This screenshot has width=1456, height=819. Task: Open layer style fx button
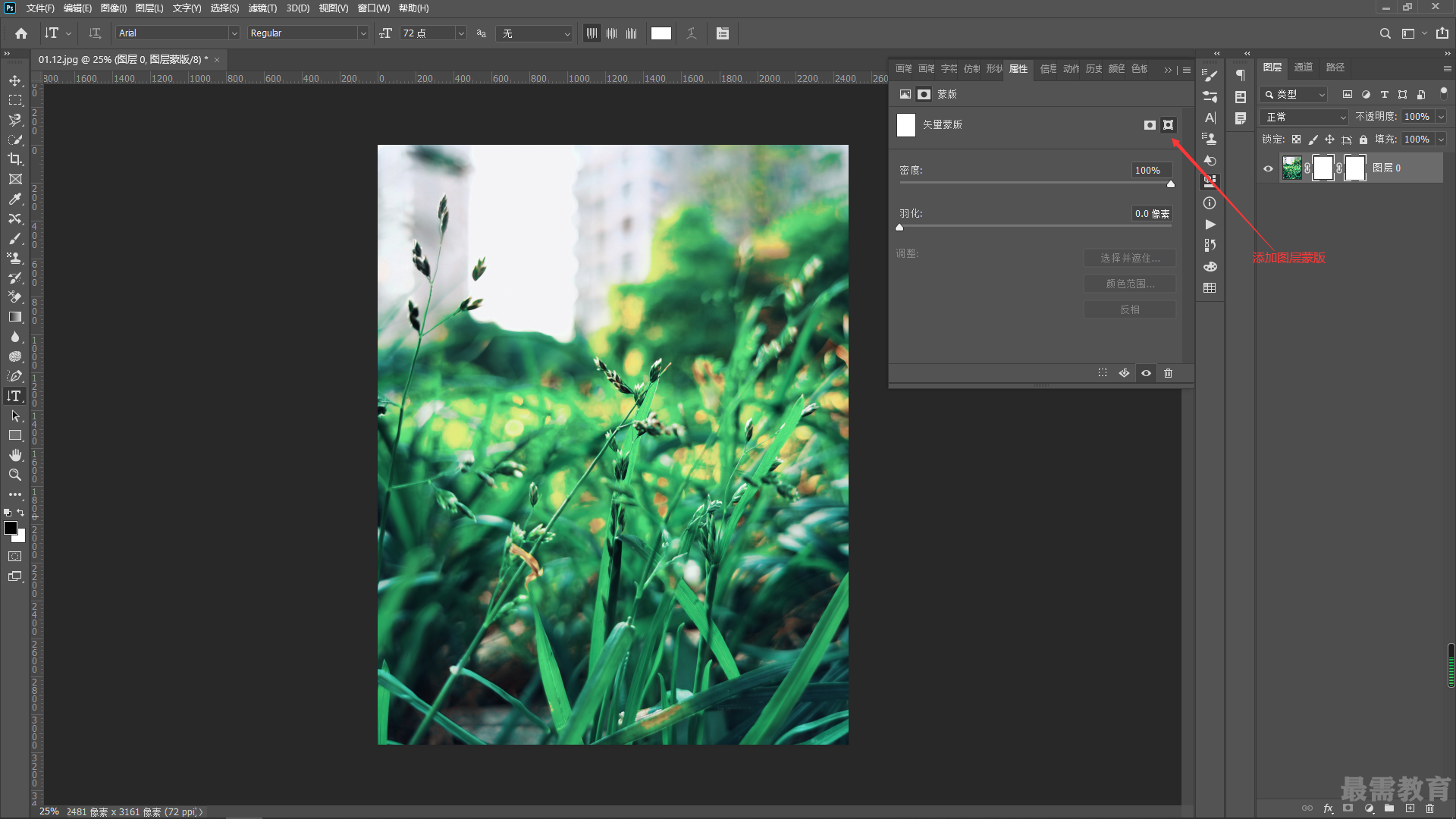tap(1328, 808)
